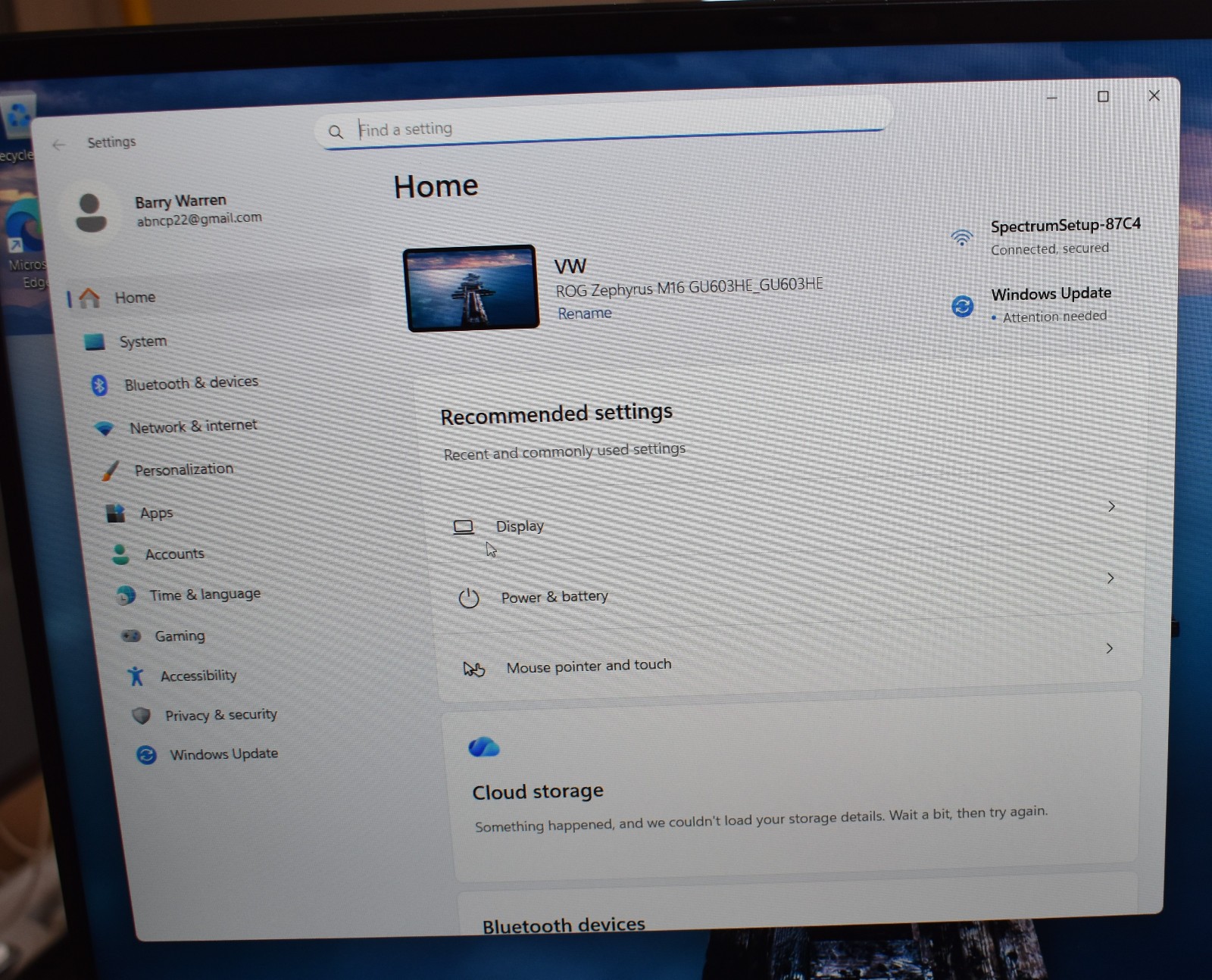Expand Mouse pointer and touch chevron

tap(1109, 648)
